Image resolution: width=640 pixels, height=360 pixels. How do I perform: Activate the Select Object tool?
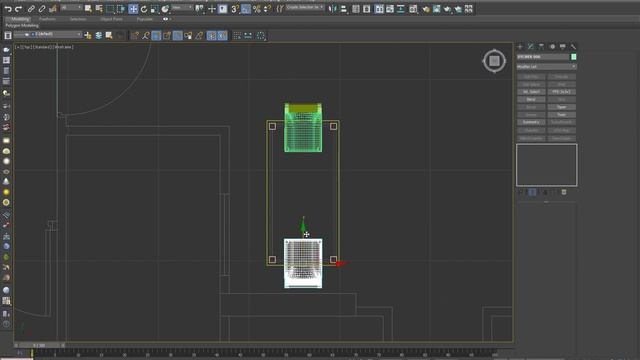(88, 9)
